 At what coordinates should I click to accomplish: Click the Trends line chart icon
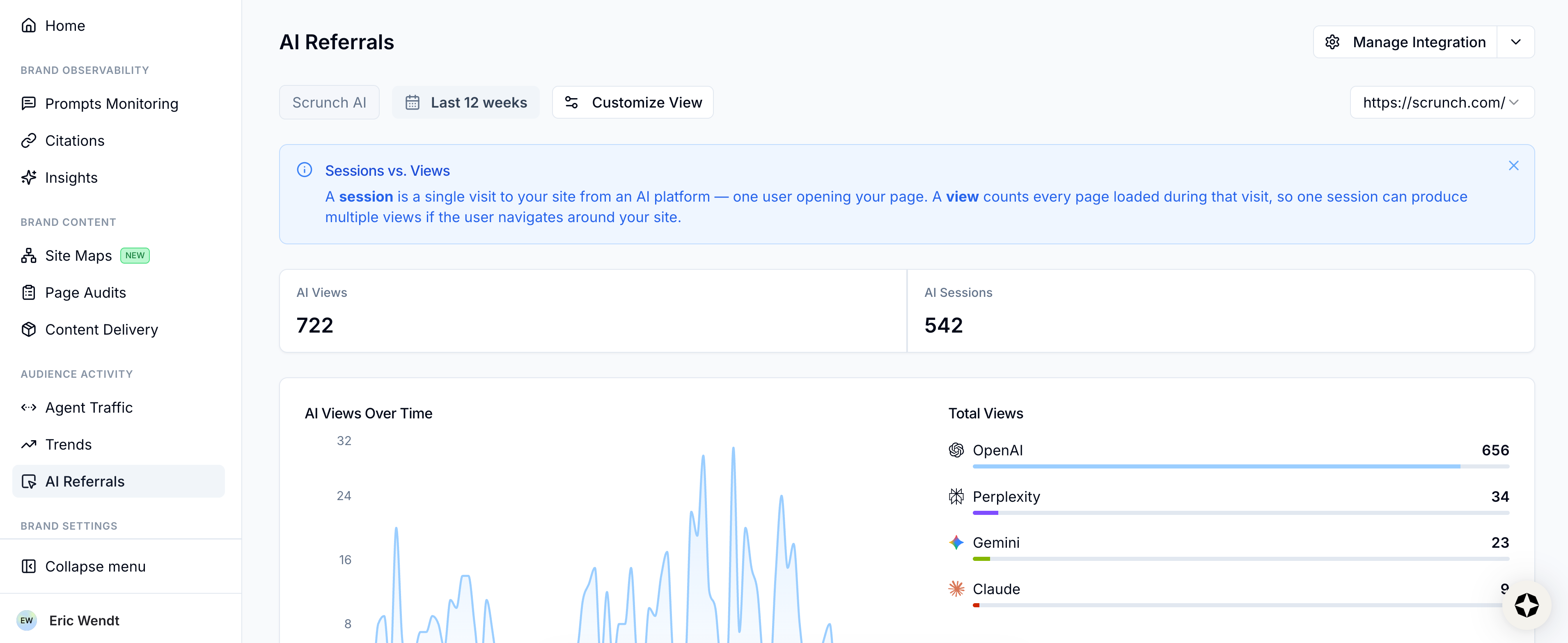29,445
